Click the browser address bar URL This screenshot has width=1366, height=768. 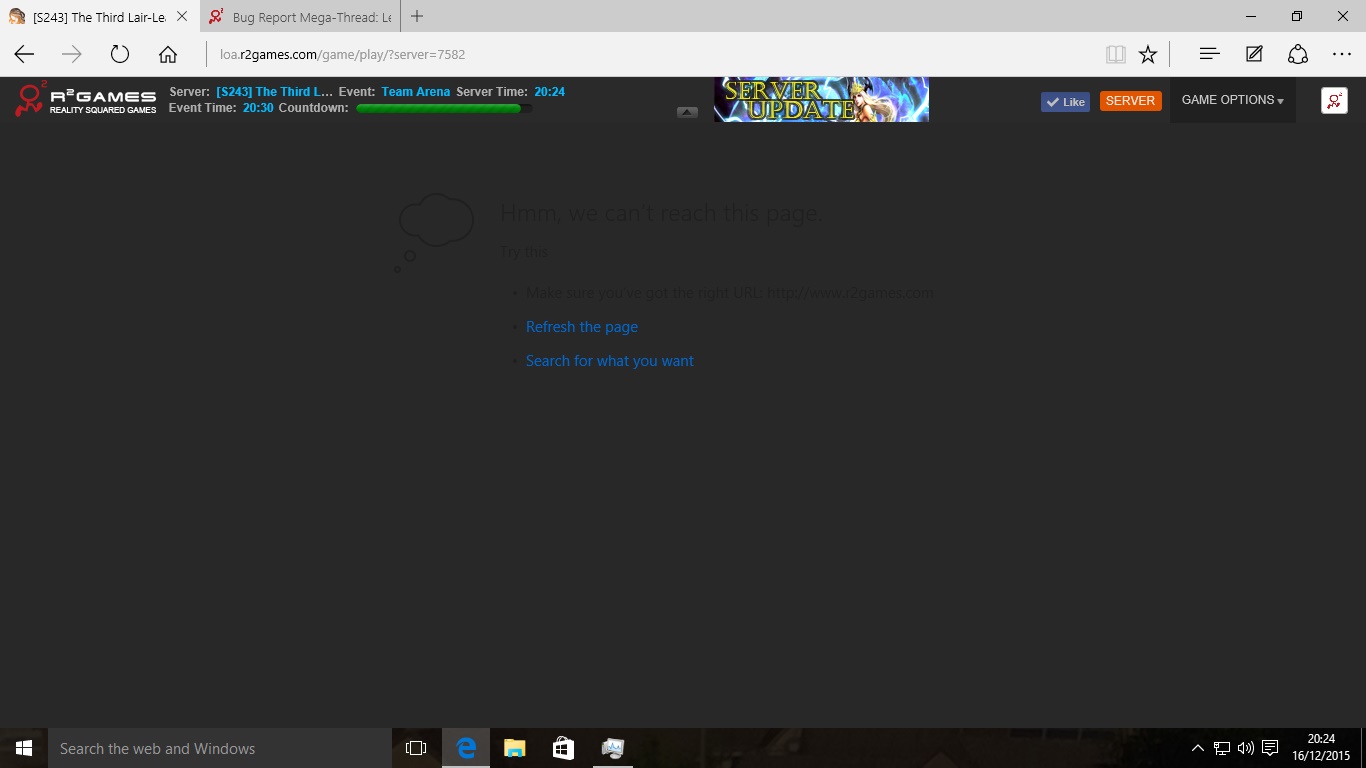[342, 55]
